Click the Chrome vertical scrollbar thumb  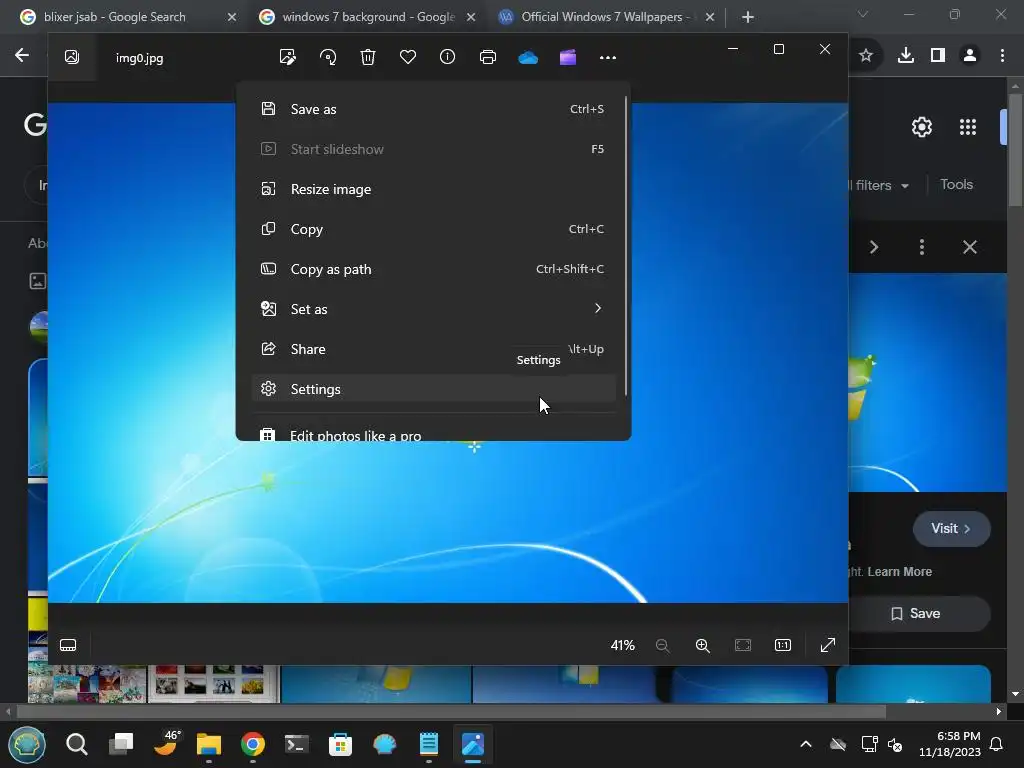coord(1015,150)
